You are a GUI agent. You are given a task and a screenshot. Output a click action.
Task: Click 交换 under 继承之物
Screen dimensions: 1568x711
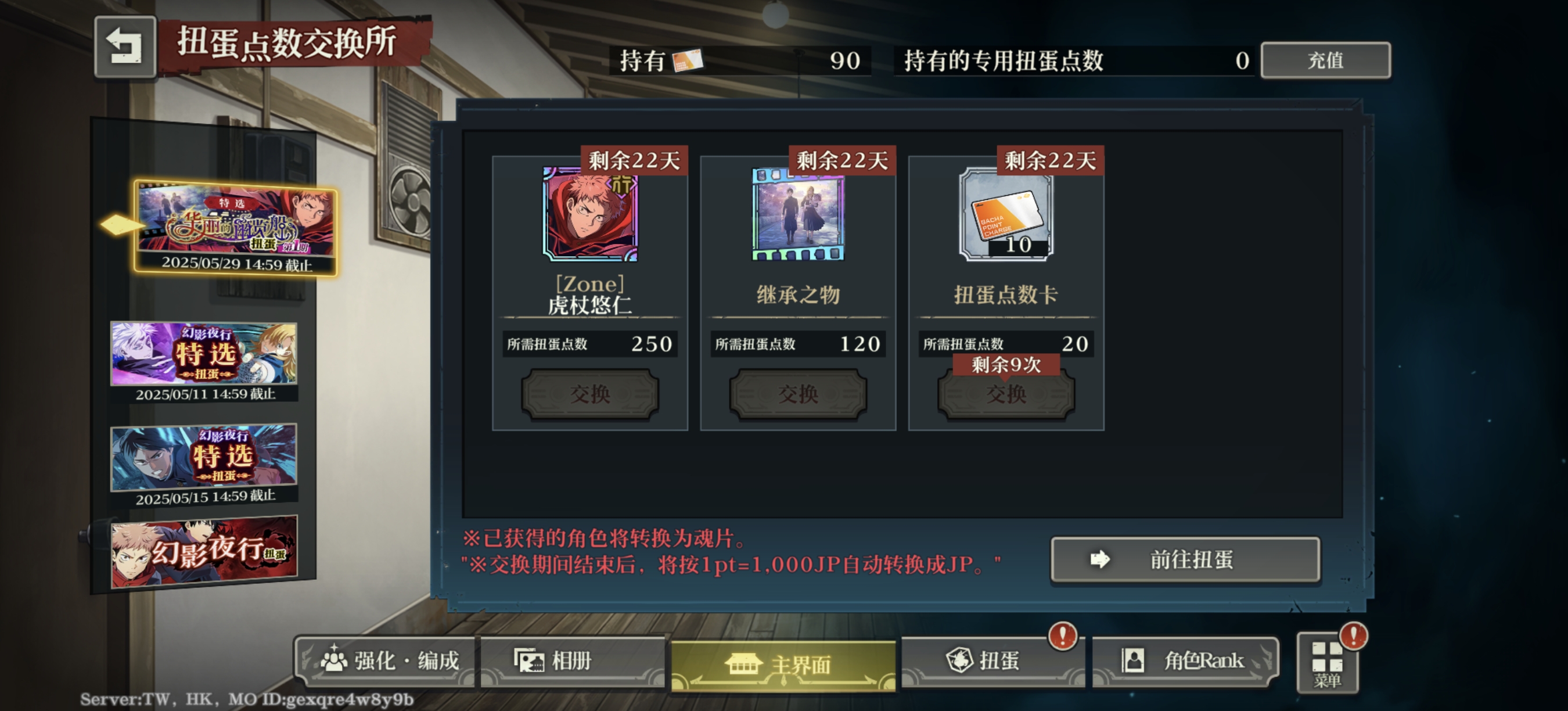pos(798,394)
